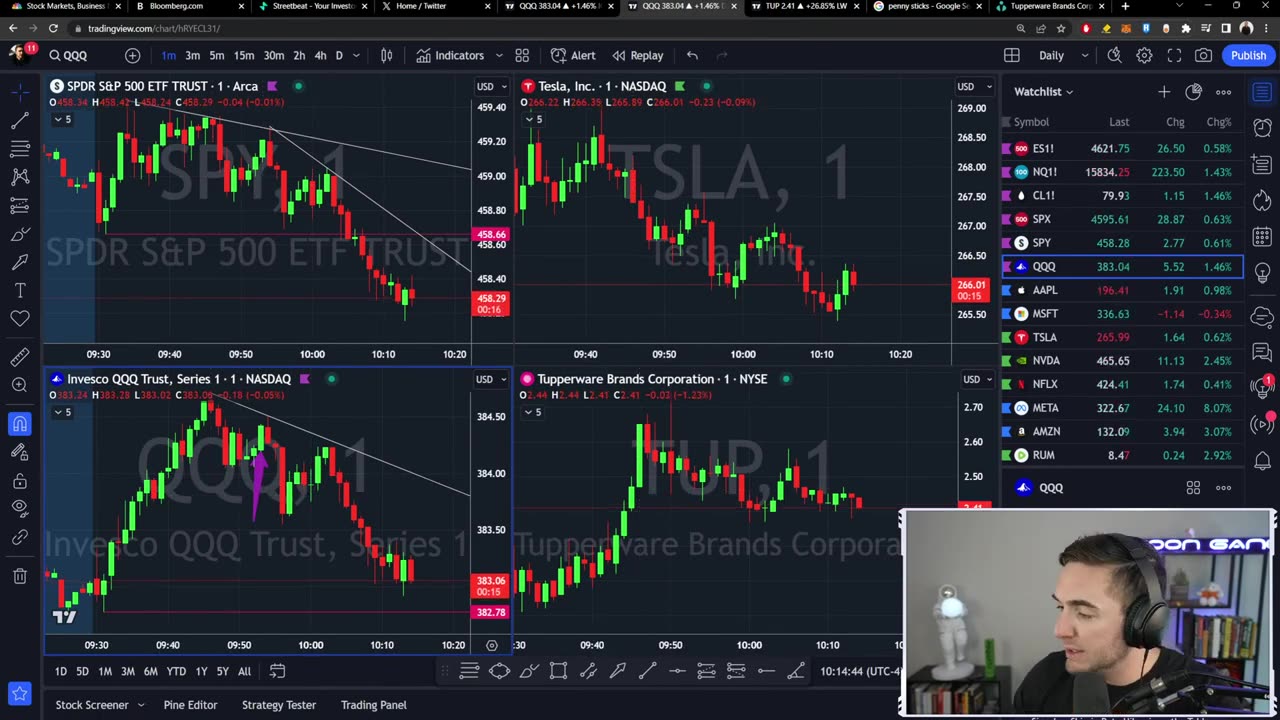The width and height of the screenshot is (1280, 720).
Task: Toggle hide all drawings eye icon
Action: (19, 509)
